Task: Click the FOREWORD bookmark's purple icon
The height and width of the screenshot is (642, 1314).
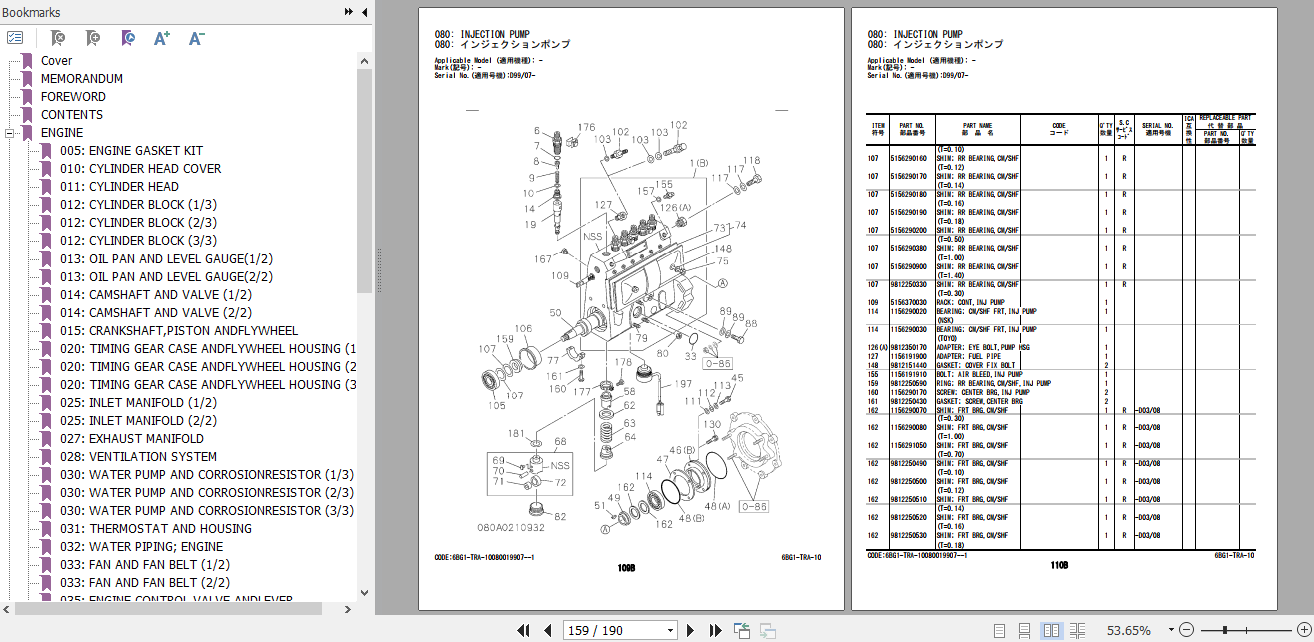Action: coord(28,97)
